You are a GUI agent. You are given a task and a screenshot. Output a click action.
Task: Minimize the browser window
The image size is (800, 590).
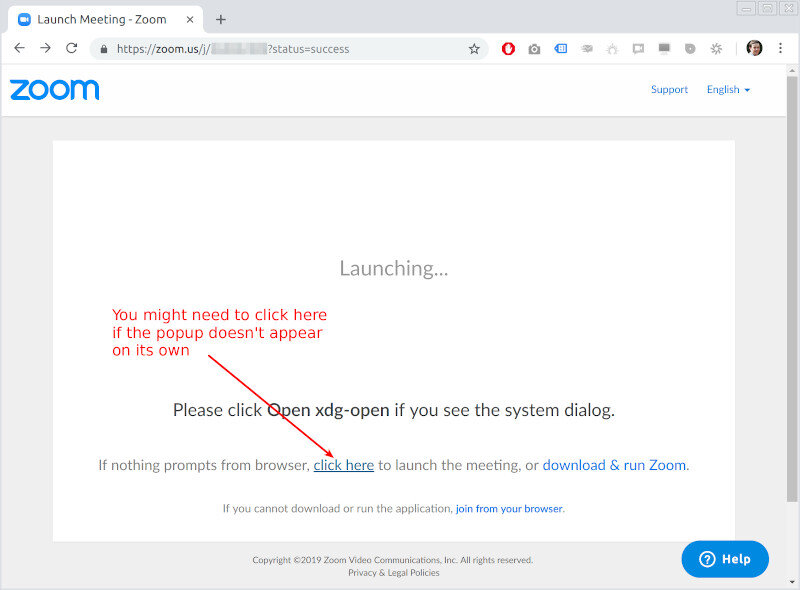pyautogui.click(x=746, y=8)
